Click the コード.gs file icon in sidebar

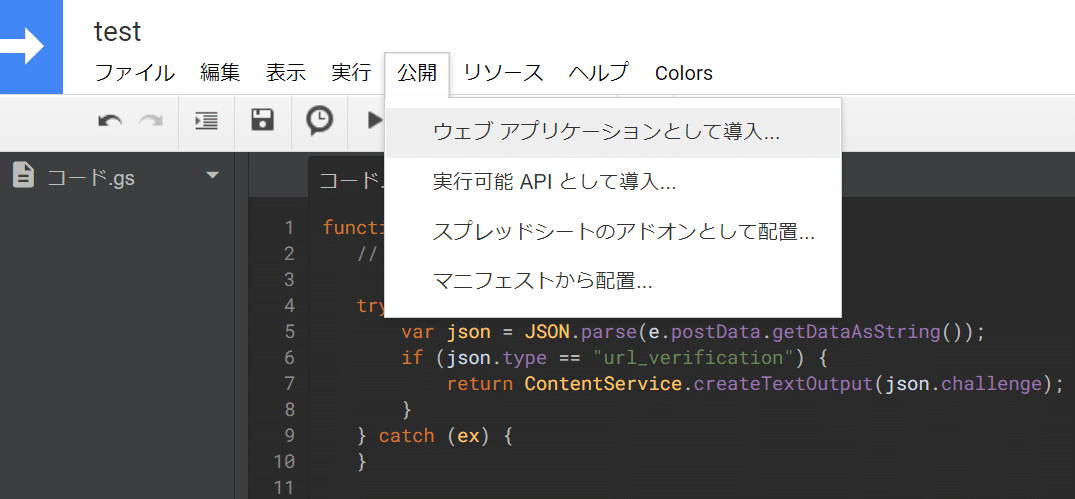pyautogui.click(x=24, y=177)
